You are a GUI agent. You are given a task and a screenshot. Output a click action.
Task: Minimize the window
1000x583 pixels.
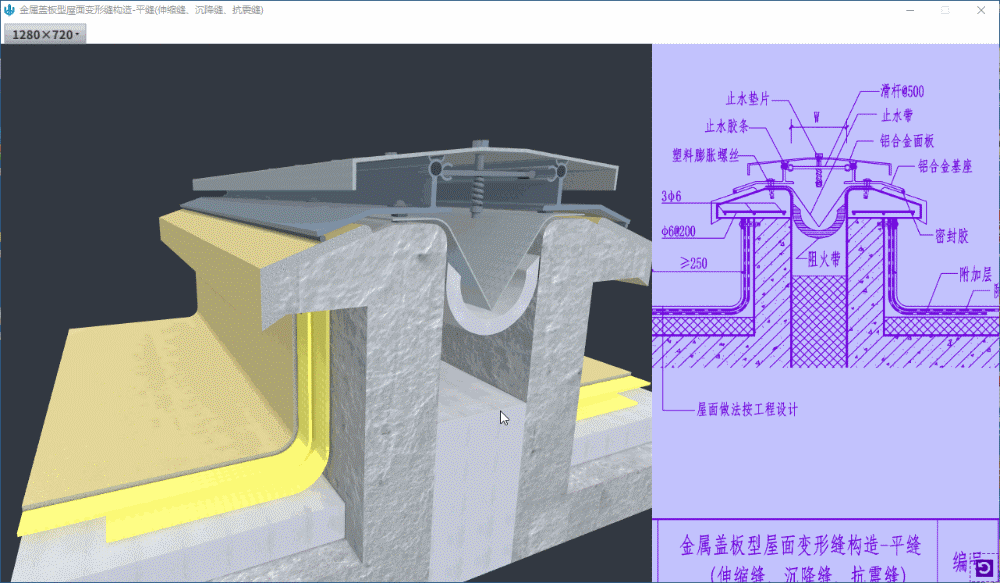pos(910,10)
